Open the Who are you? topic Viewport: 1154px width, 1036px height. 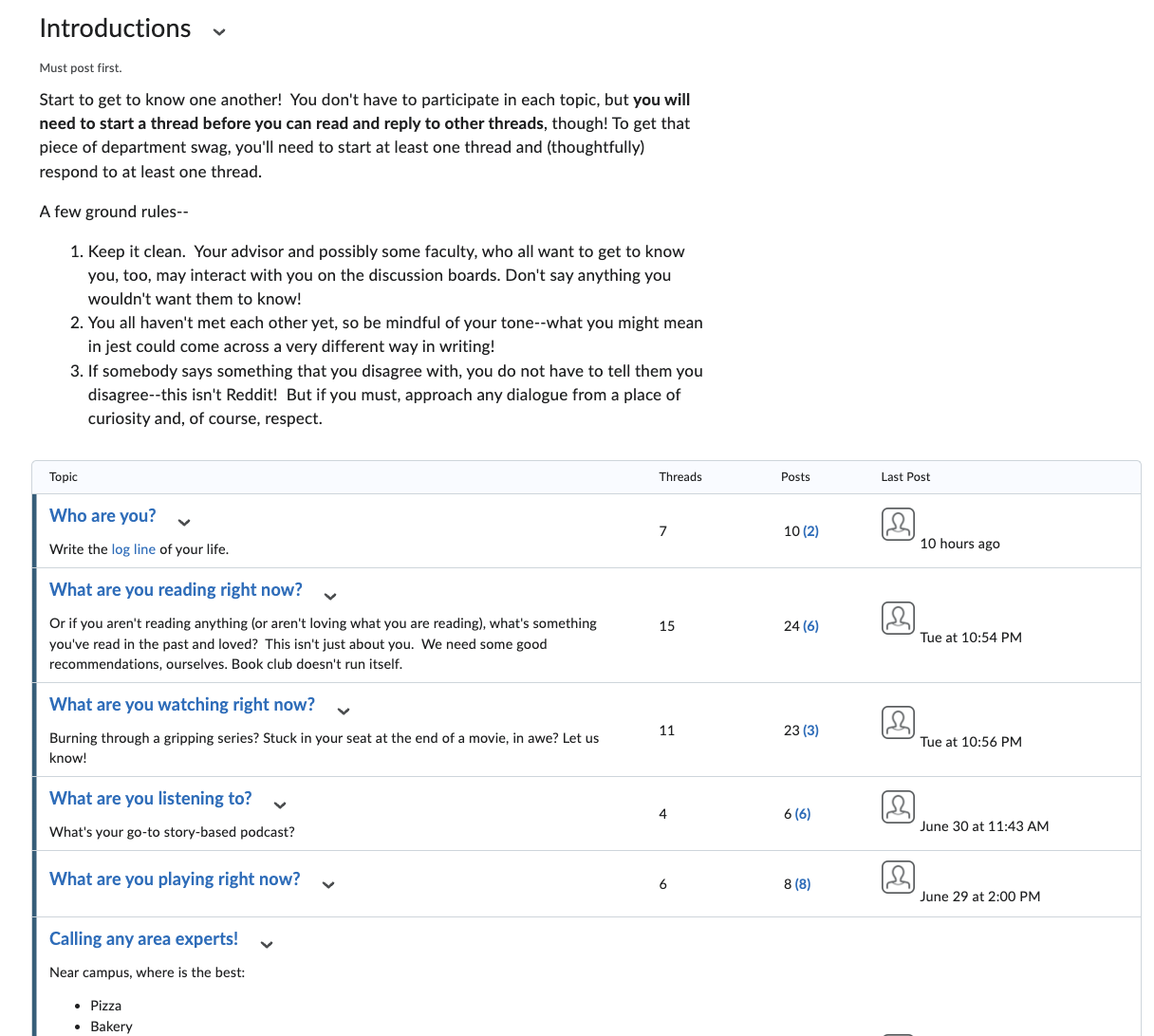[x=102, y=516]
